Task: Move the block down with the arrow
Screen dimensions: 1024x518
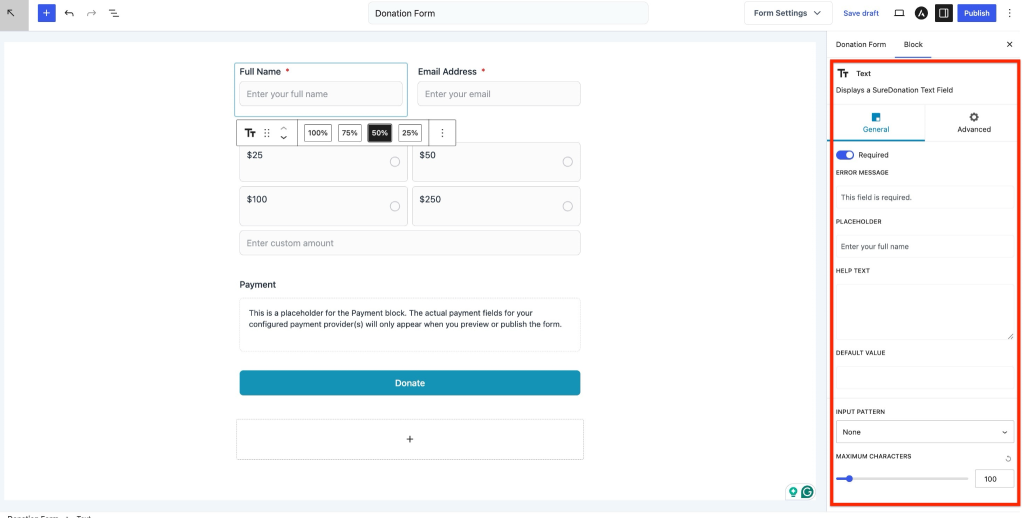Action: point(283,138)
